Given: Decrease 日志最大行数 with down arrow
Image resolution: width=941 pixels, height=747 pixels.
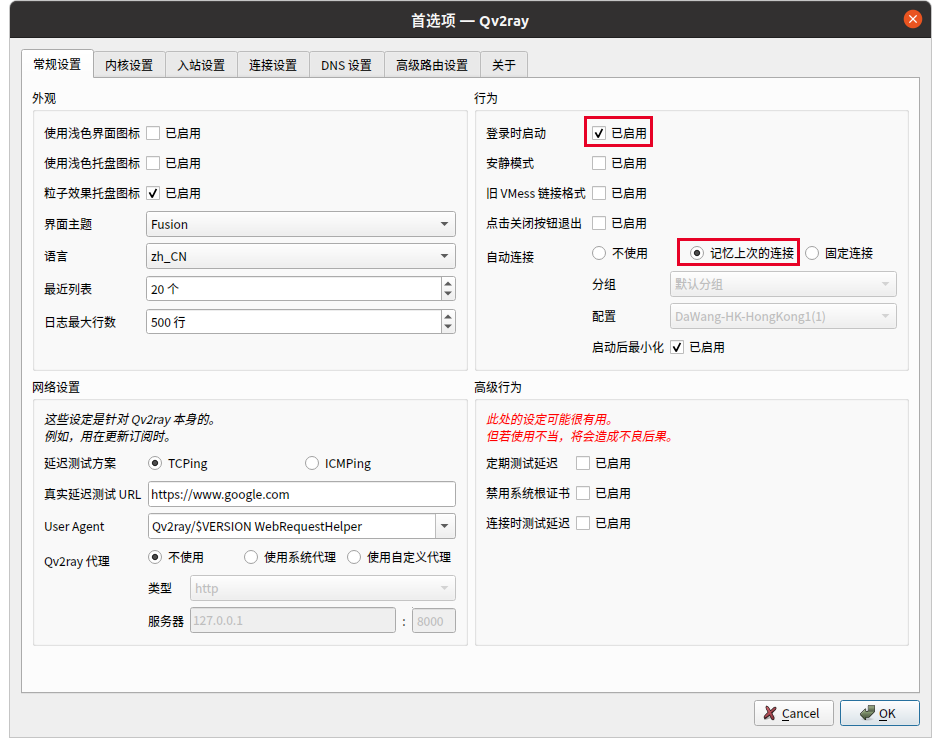Looking at the screenshot, I should pos(448,327).
